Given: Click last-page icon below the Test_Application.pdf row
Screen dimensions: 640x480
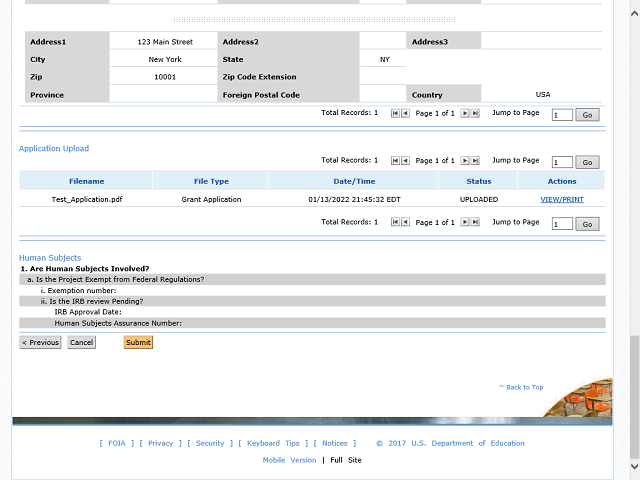Looking at the screenshot, I should pos(475,223).
